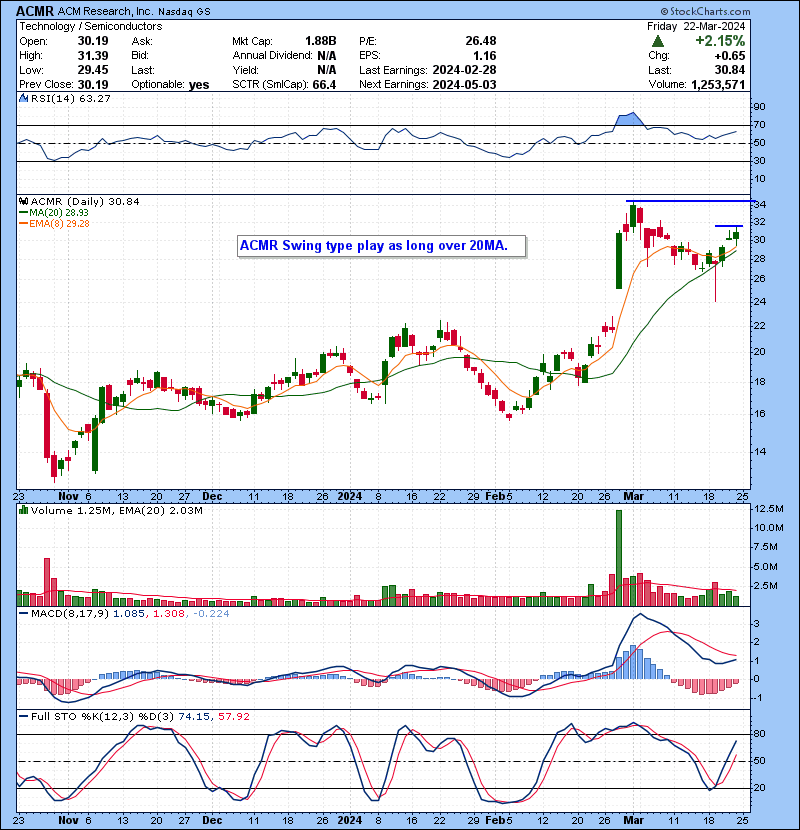Screen dimensions: 800x830
Task: Click the green up-triangle change icon
Action: [657, 41]
